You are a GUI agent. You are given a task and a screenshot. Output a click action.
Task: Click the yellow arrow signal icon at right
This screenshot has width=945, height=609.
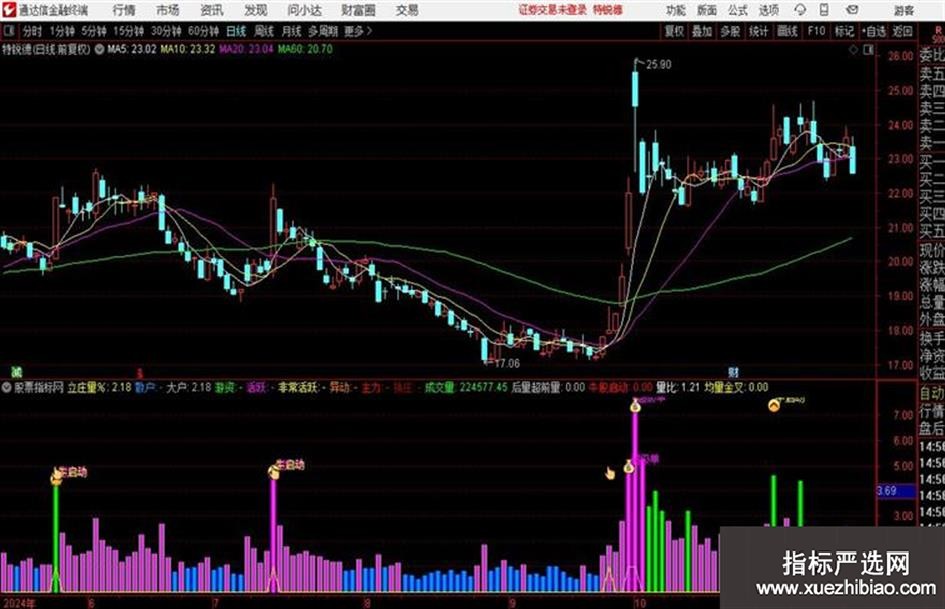774,405
